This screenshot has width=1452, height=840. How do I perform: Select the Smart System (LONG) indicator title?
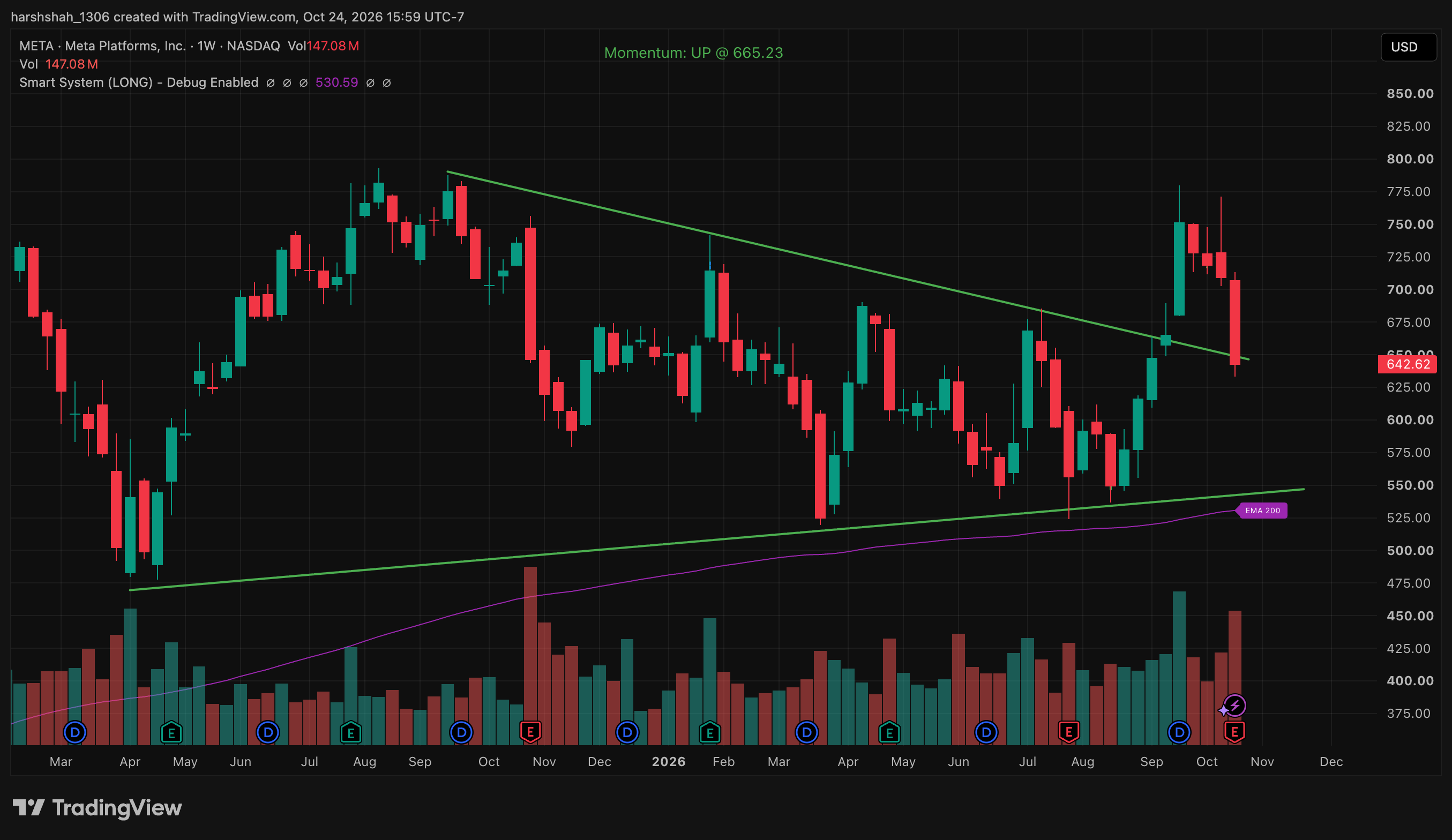click(x=139, y=82)
